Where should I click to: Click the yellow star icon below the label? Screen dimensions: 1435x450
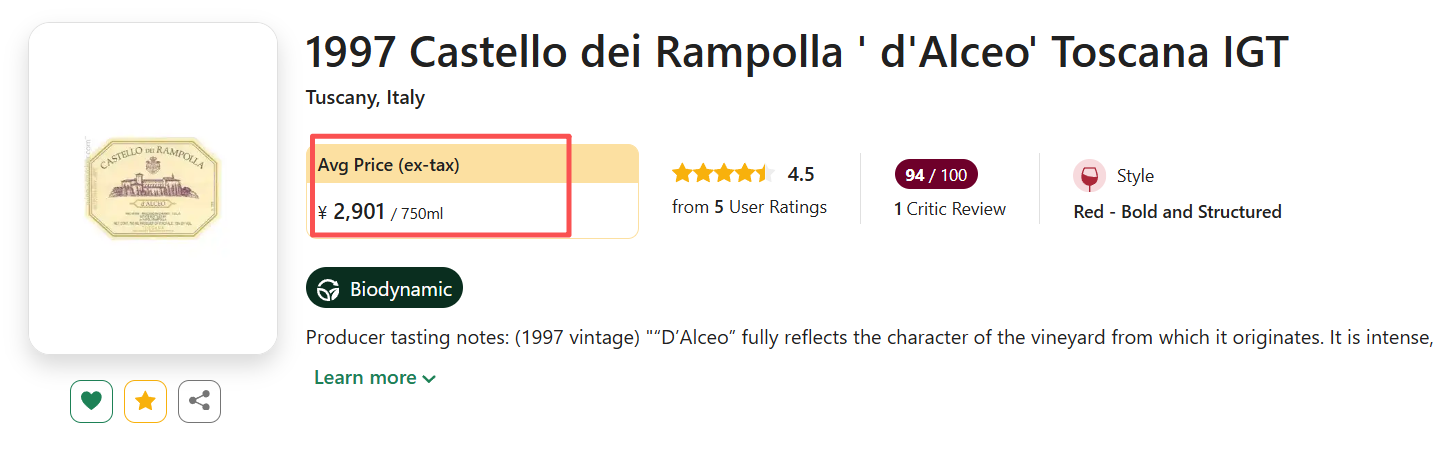tap(145, 401)
